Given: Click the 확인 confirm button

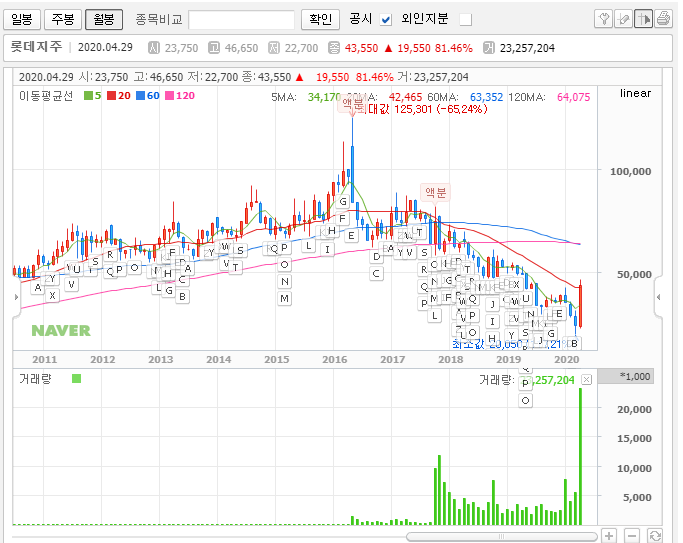Looking at the screenshot, I should click(x=320, y=20).
